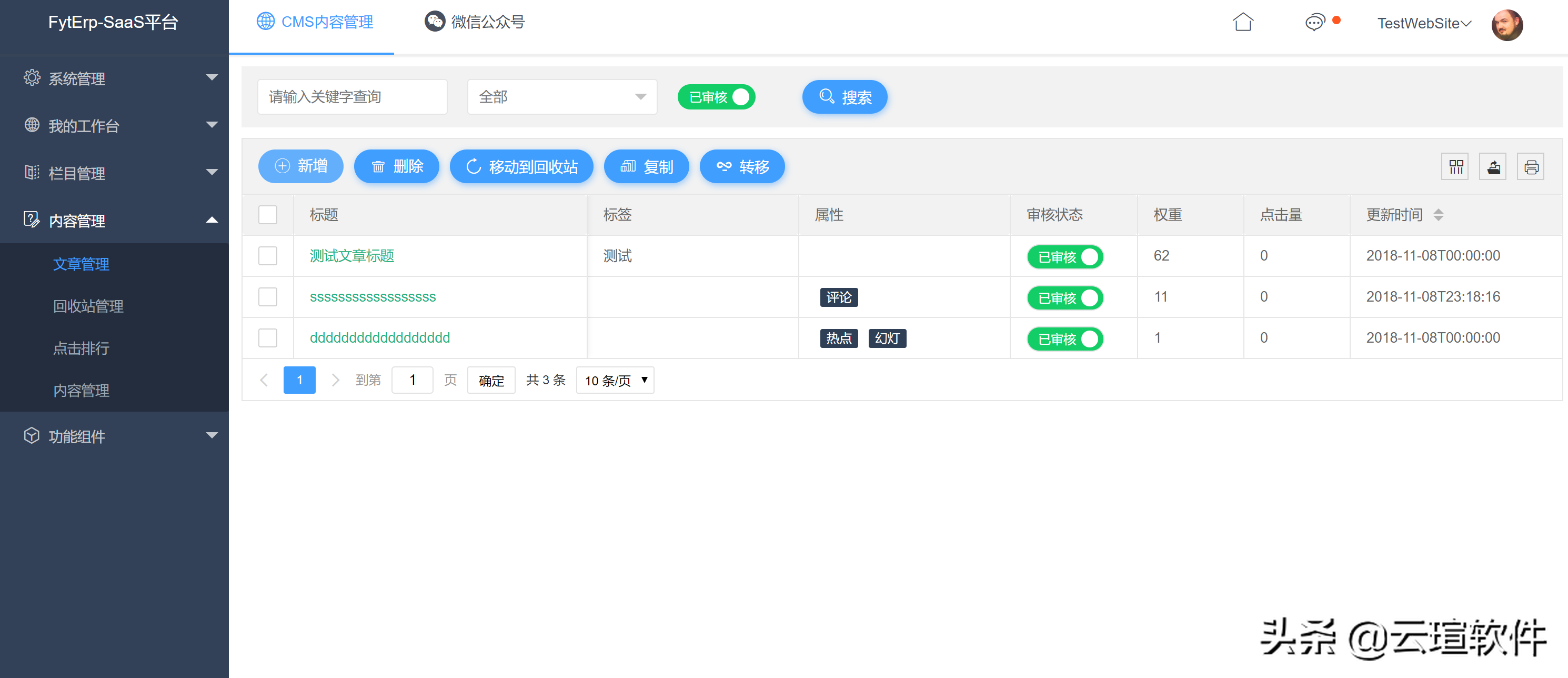Click the print table icon
Image resolution: width=1568 pixels, height=678 pixels.
pos(1531,167)
